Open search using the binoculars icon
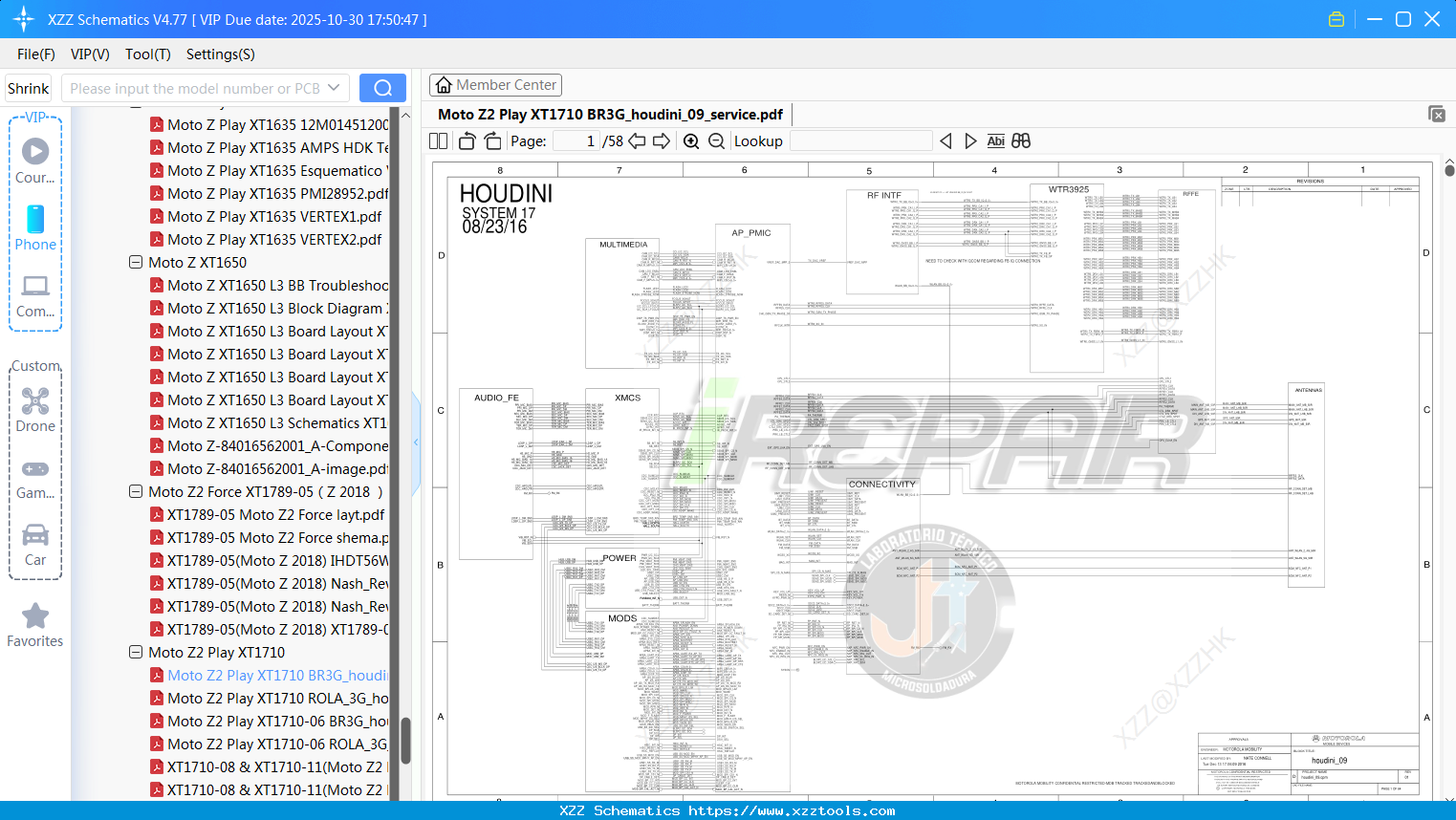This screenshot has height=820, width=1456. (x=1019, y=140)
